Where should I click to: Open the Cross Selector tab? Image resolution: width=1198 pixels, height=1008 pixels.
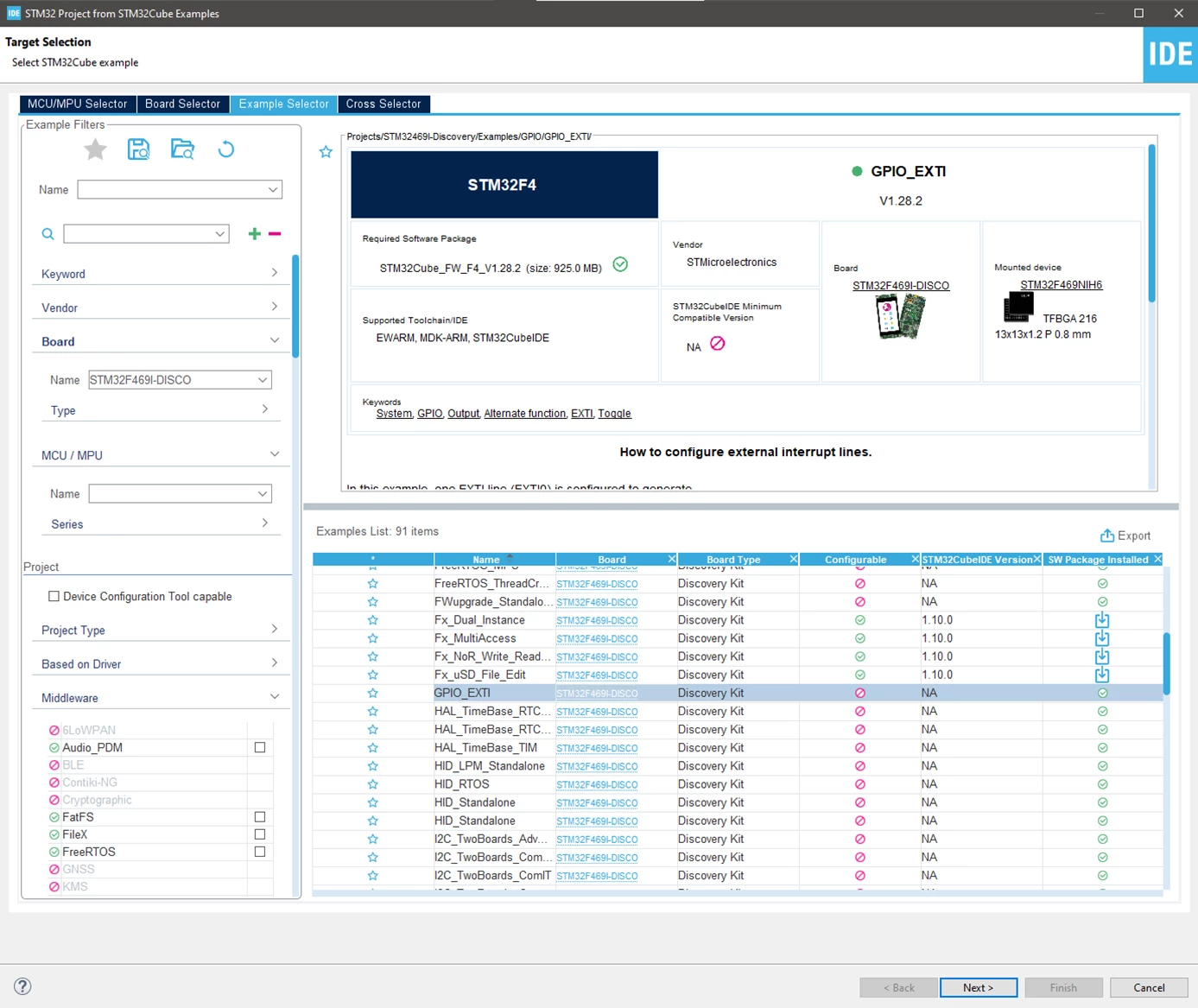pyautogui.click(x=383, y=104)
